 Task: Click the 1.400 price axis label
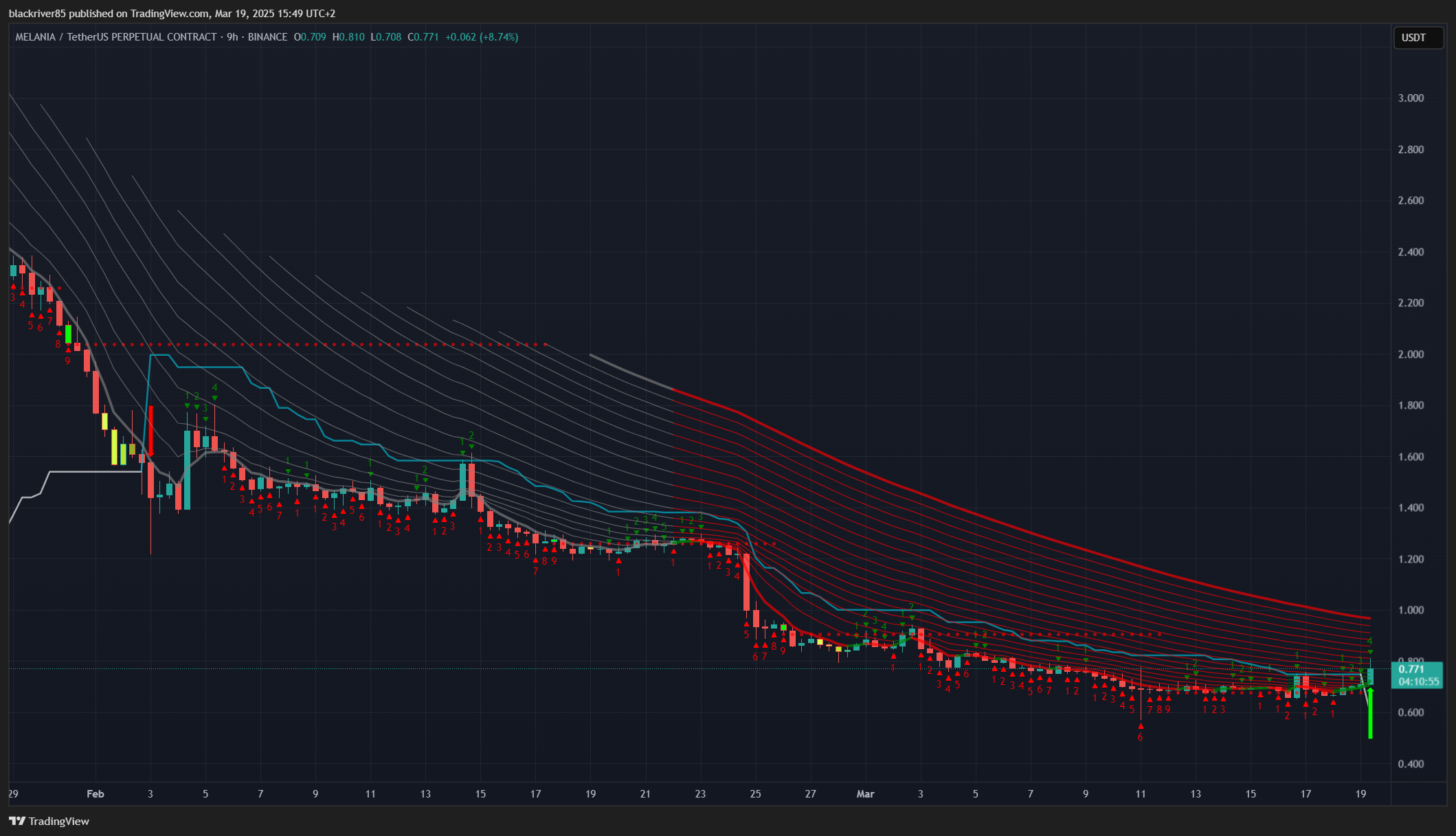coord(1411,508)
